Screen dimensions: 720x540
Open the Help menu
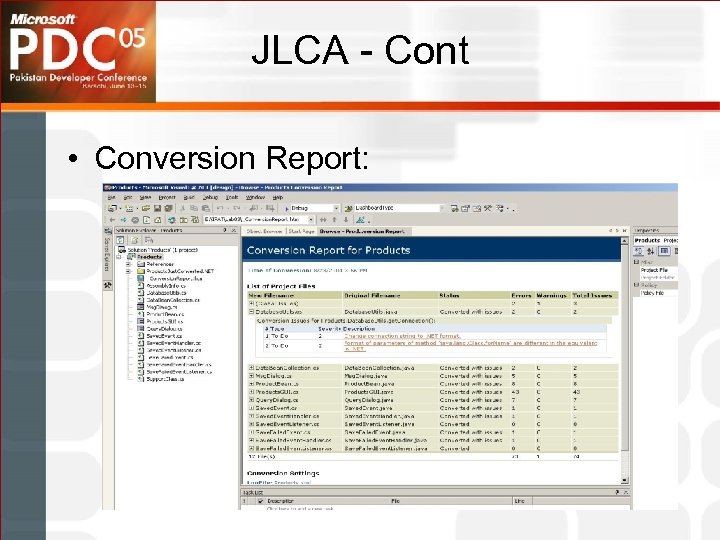(278, 197)
